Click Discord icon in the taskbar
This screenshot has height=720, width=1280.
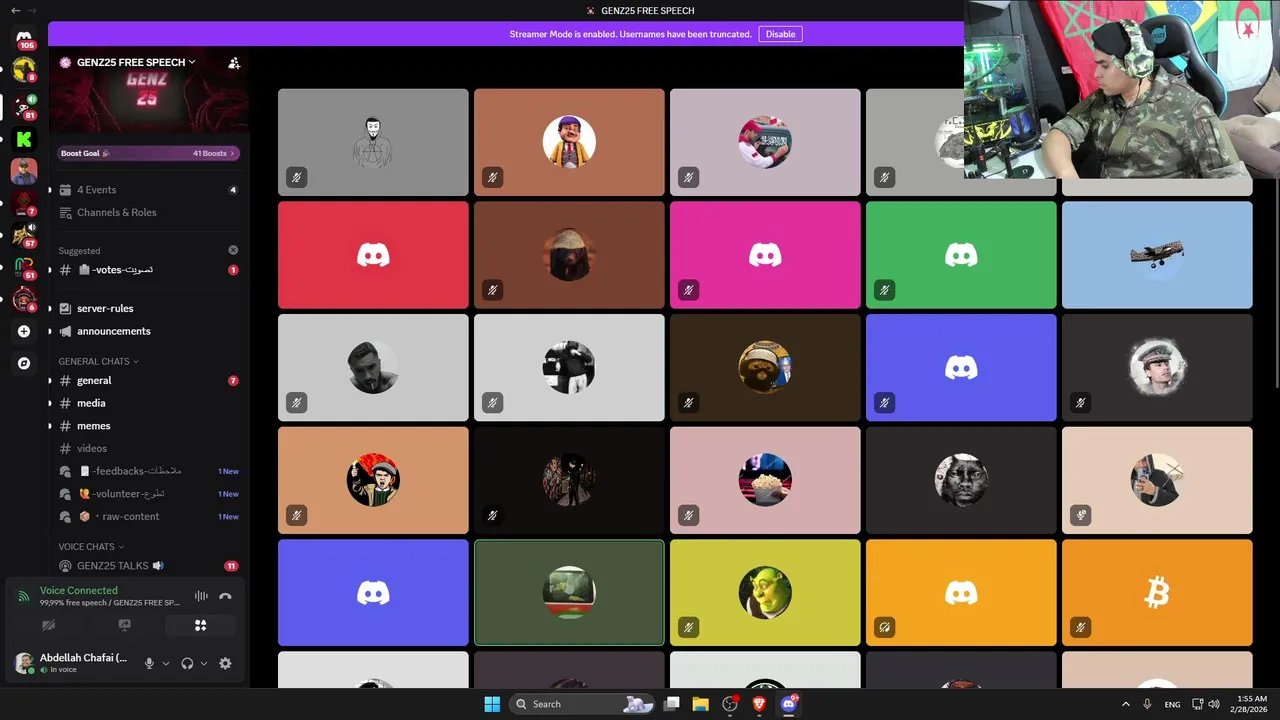788,704
